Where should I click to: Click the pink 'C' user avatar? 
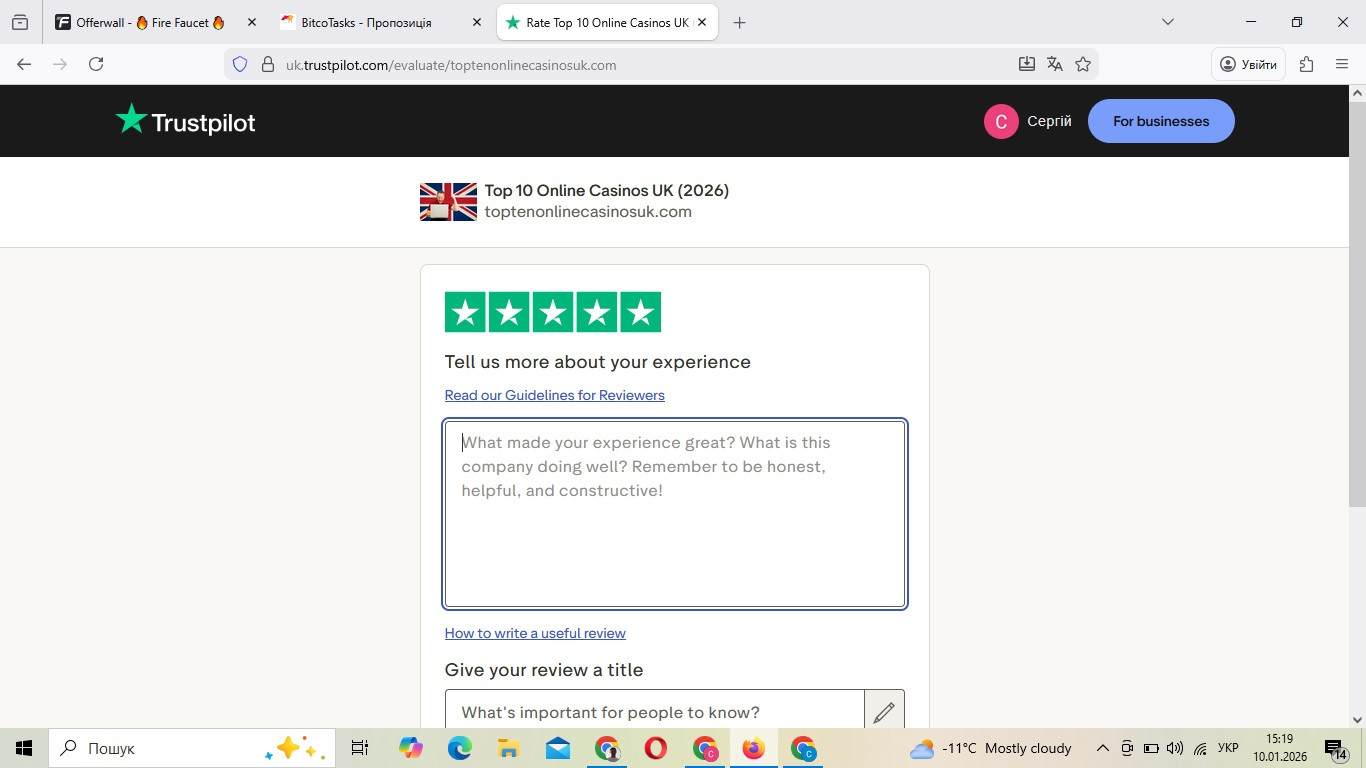tap(1001, 121)
